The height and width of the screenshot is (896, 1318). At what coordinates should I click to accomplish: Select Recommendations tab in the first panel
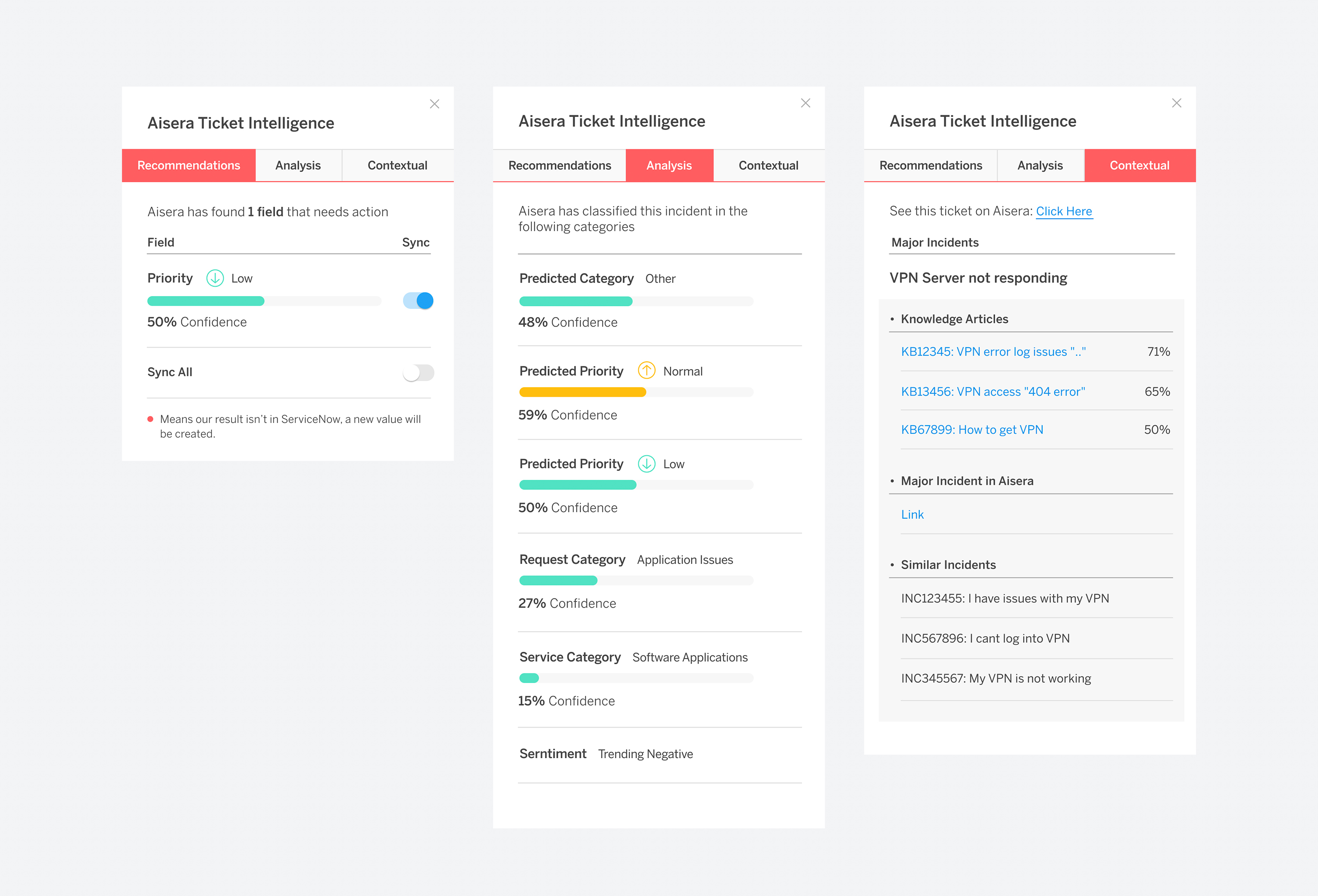tap(189, 165)
